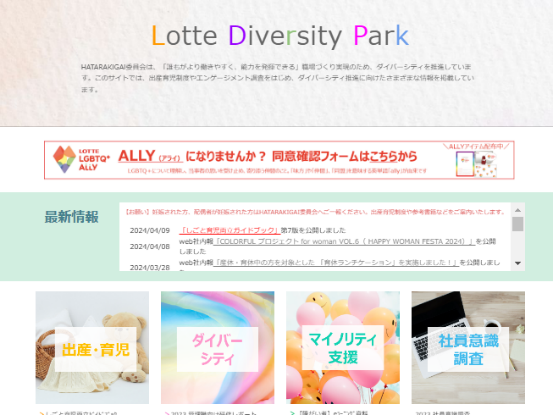This screenshot has width=553, height=415.
Task: Click the 最新情報 heading
Action: (72, 217)
